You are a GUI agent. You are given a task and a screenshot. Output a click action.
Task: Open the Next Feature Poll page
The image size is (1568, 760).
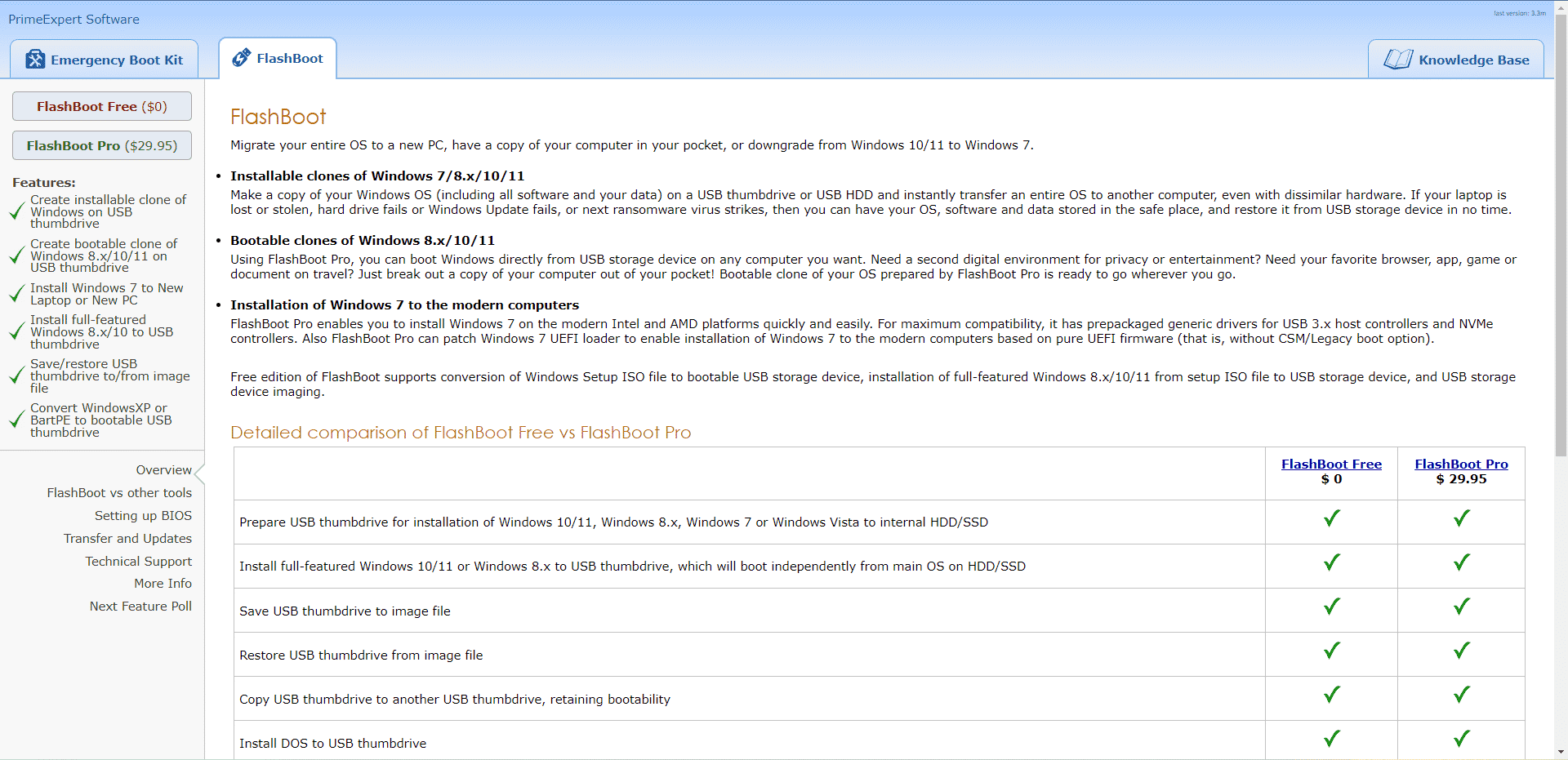[140, 607]
